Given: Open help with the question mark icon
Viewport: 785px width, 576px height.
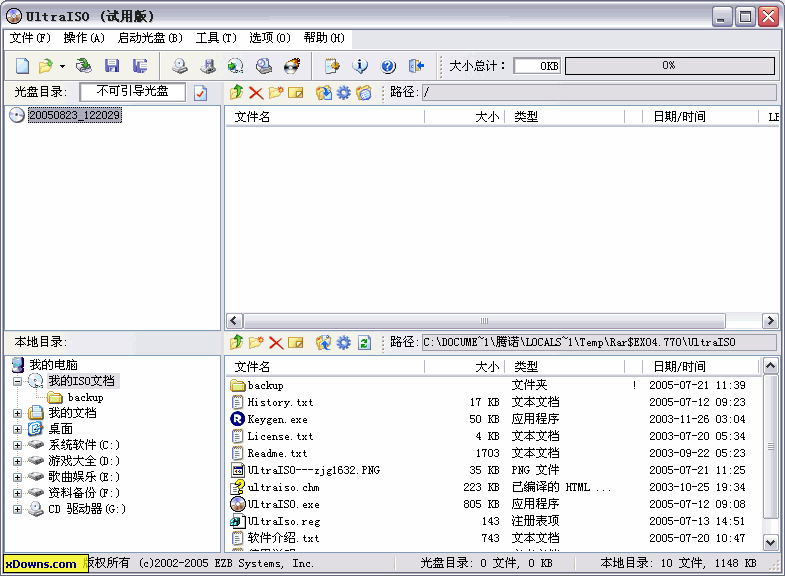Looking at the screenshot, I should coord(388,66).
